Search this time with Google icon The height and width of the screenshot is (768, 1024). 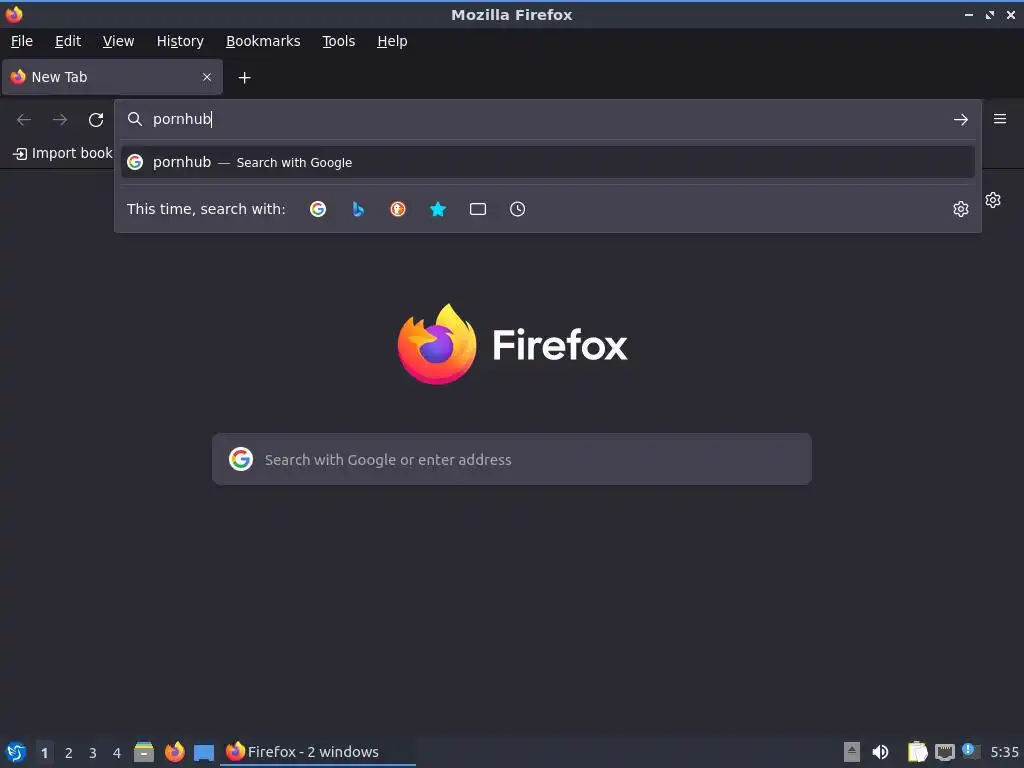(x=318, y=209)
